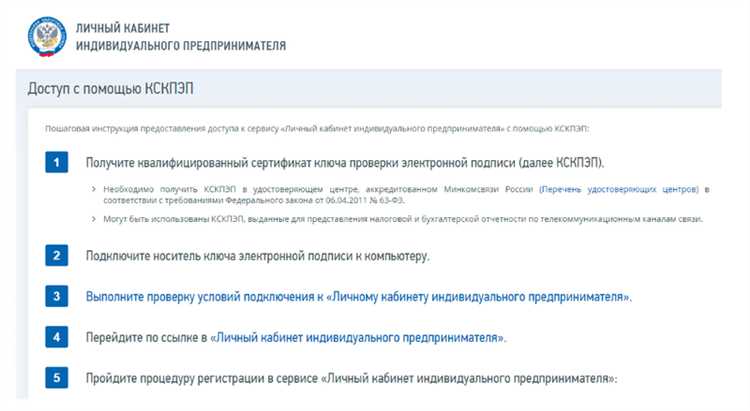Click the «Доступ с помощью КСКПЭП» heading
This screenshot has height=411, width=750.
pyautogui.click(x=110, y=89)
